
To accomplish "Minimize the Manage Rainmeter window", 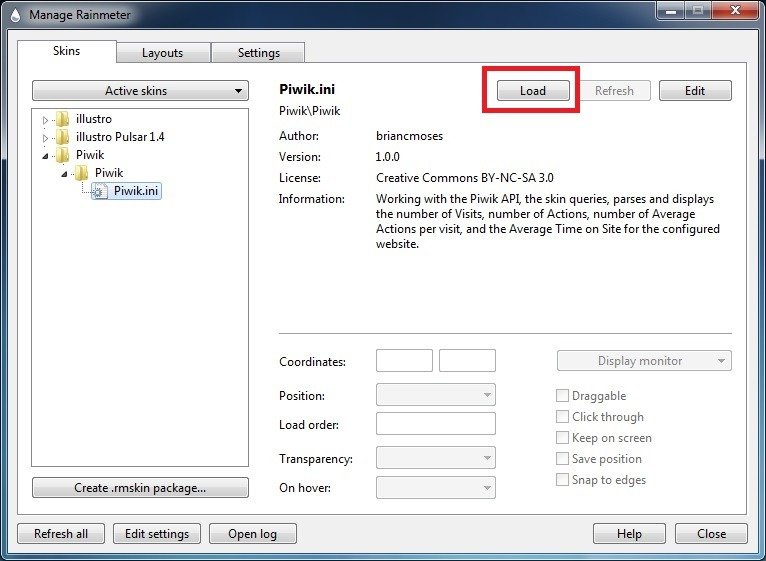I will click(x=671, y=11).
